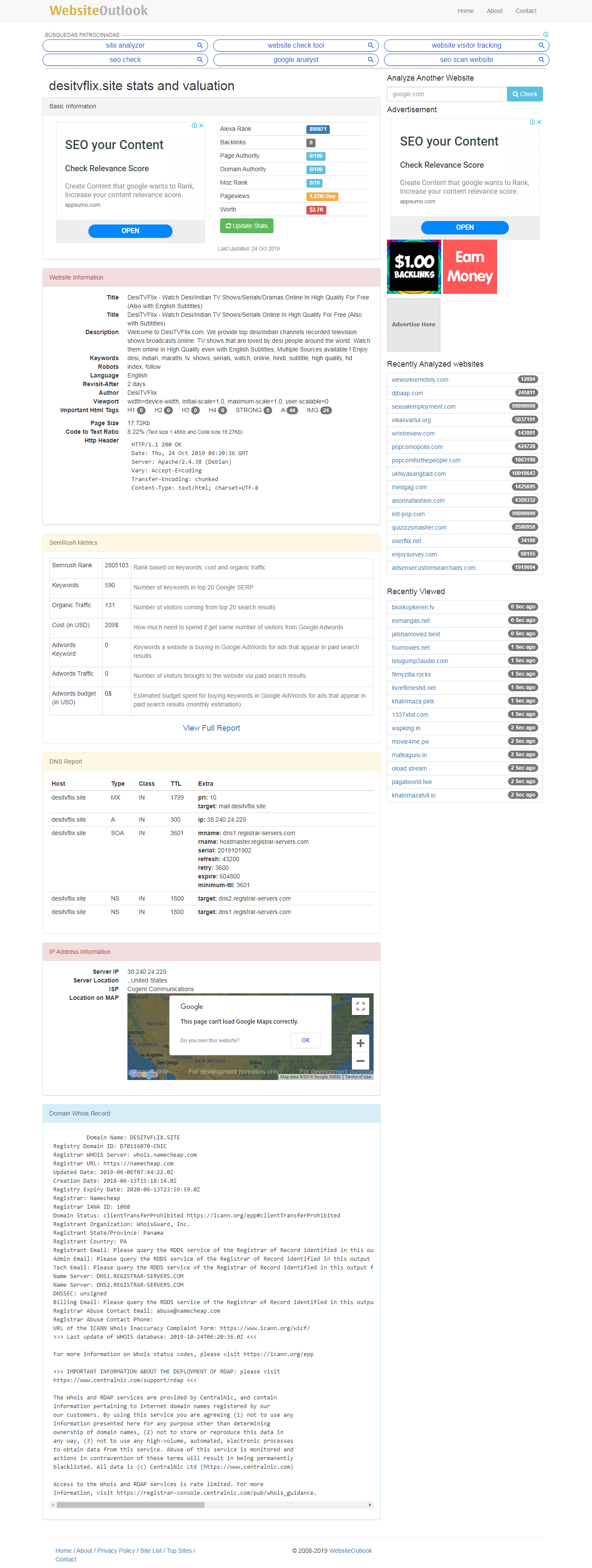This screenshot has height=1568, width=592.
Task: Open khatrimazafull.io in recently viewed
Action: (414, 795)
